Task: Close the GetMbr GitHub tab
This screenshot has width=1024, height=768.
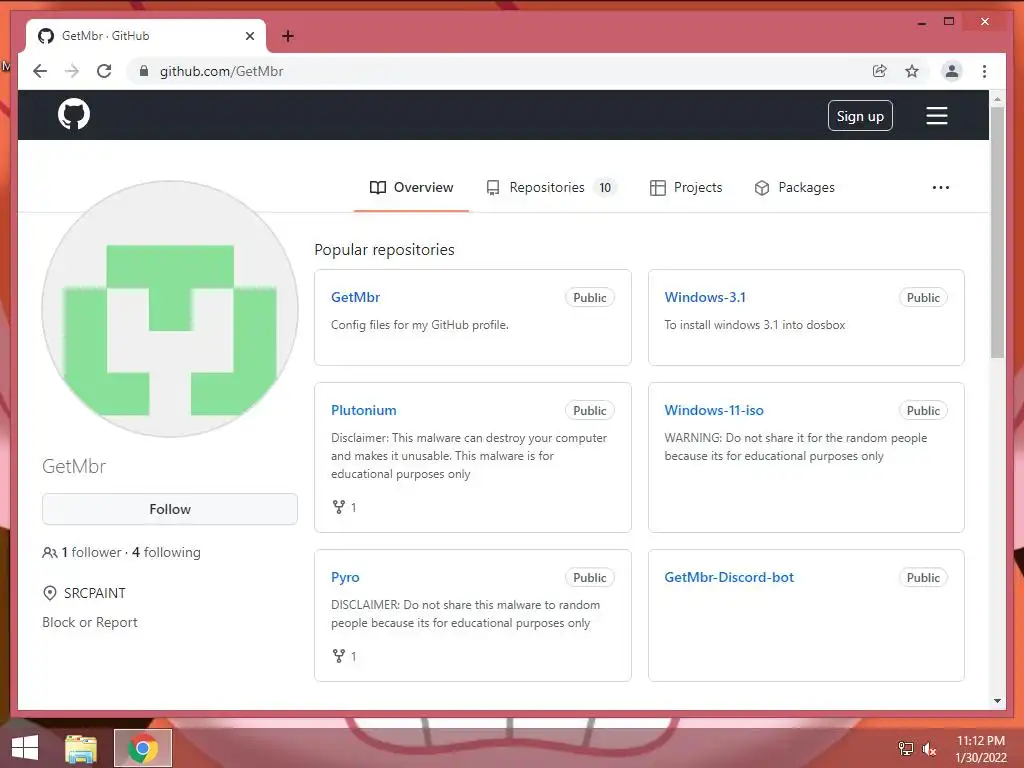Action: (249, 36)
